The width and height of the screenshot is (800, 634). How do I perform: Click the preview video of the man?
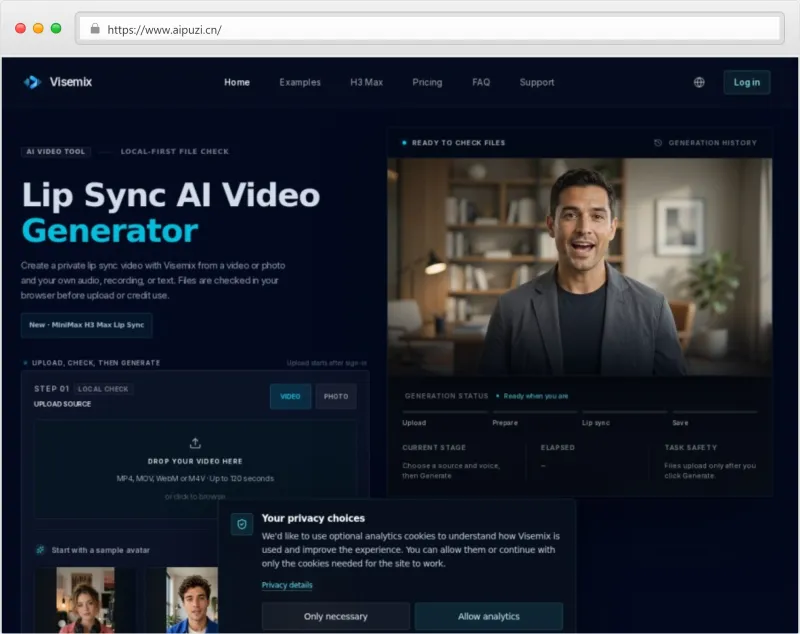pyautogui.click(x=580, y=267)
